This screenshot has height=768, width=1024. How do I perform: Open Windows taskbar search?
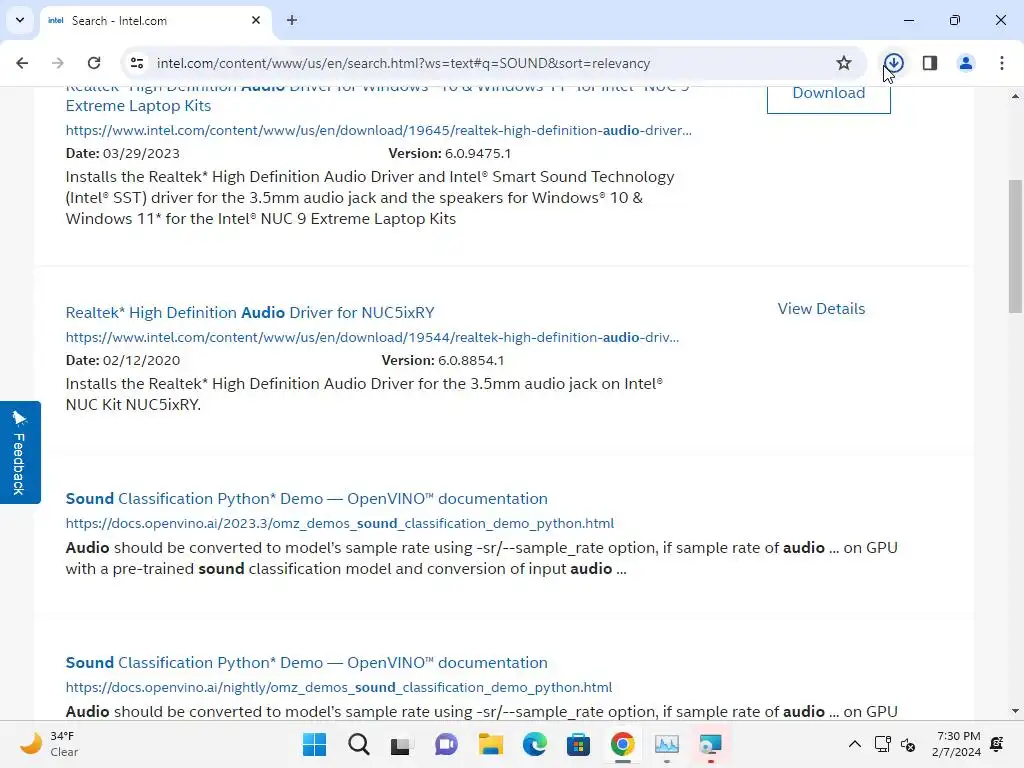[359, 744]
